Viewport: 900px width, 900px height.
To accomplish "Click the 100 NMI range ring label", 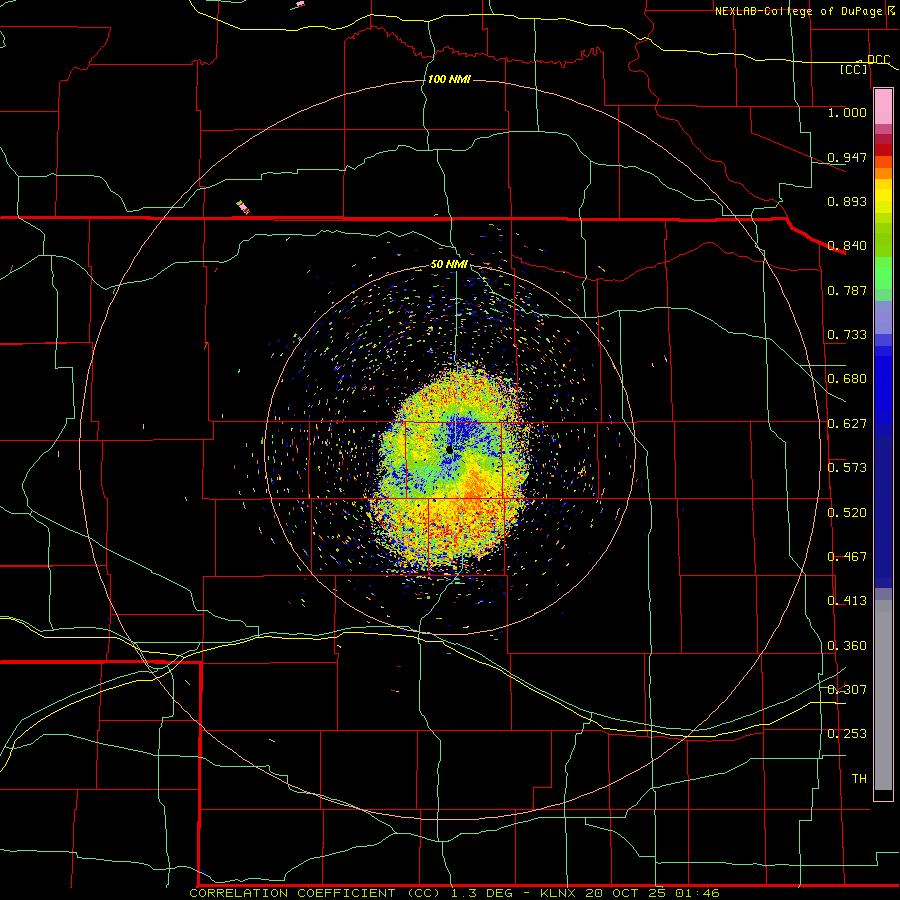I will click(x=449, y=79).
